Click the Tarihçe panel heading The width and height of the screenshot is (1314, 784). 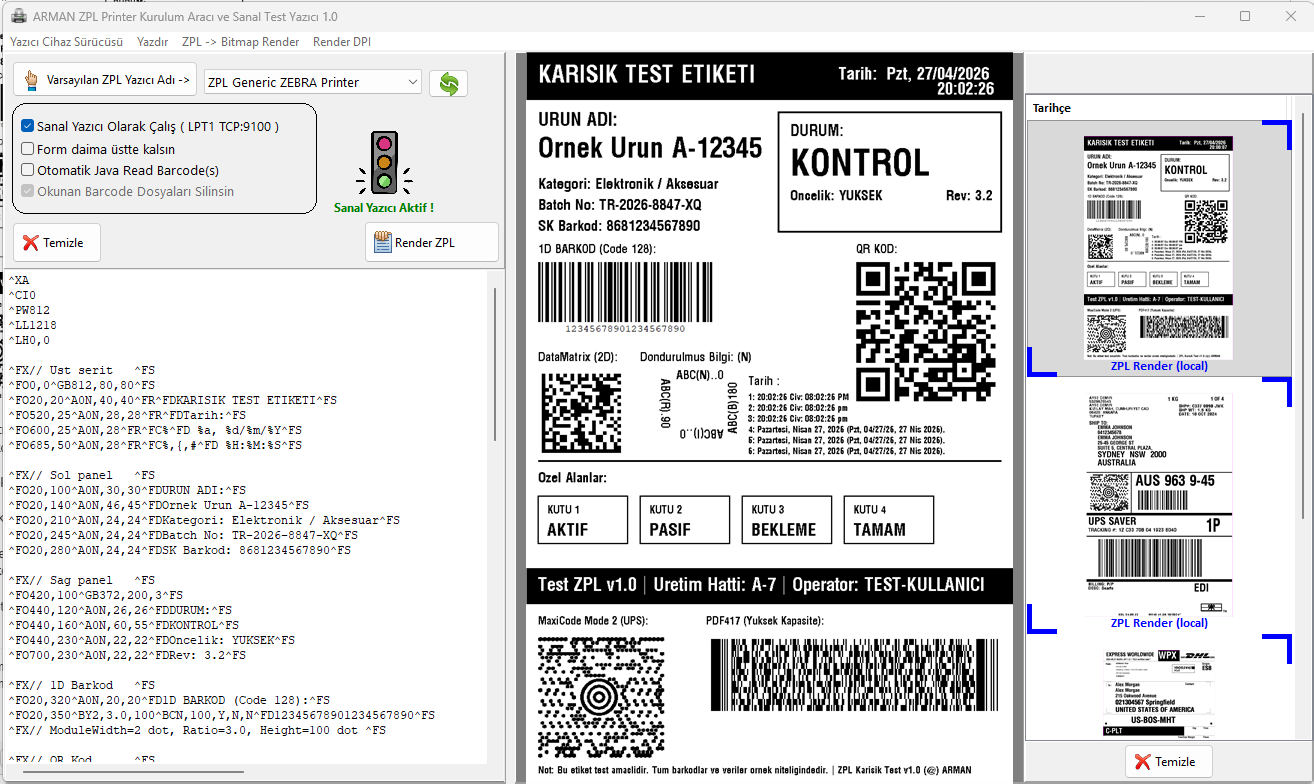1051,108
